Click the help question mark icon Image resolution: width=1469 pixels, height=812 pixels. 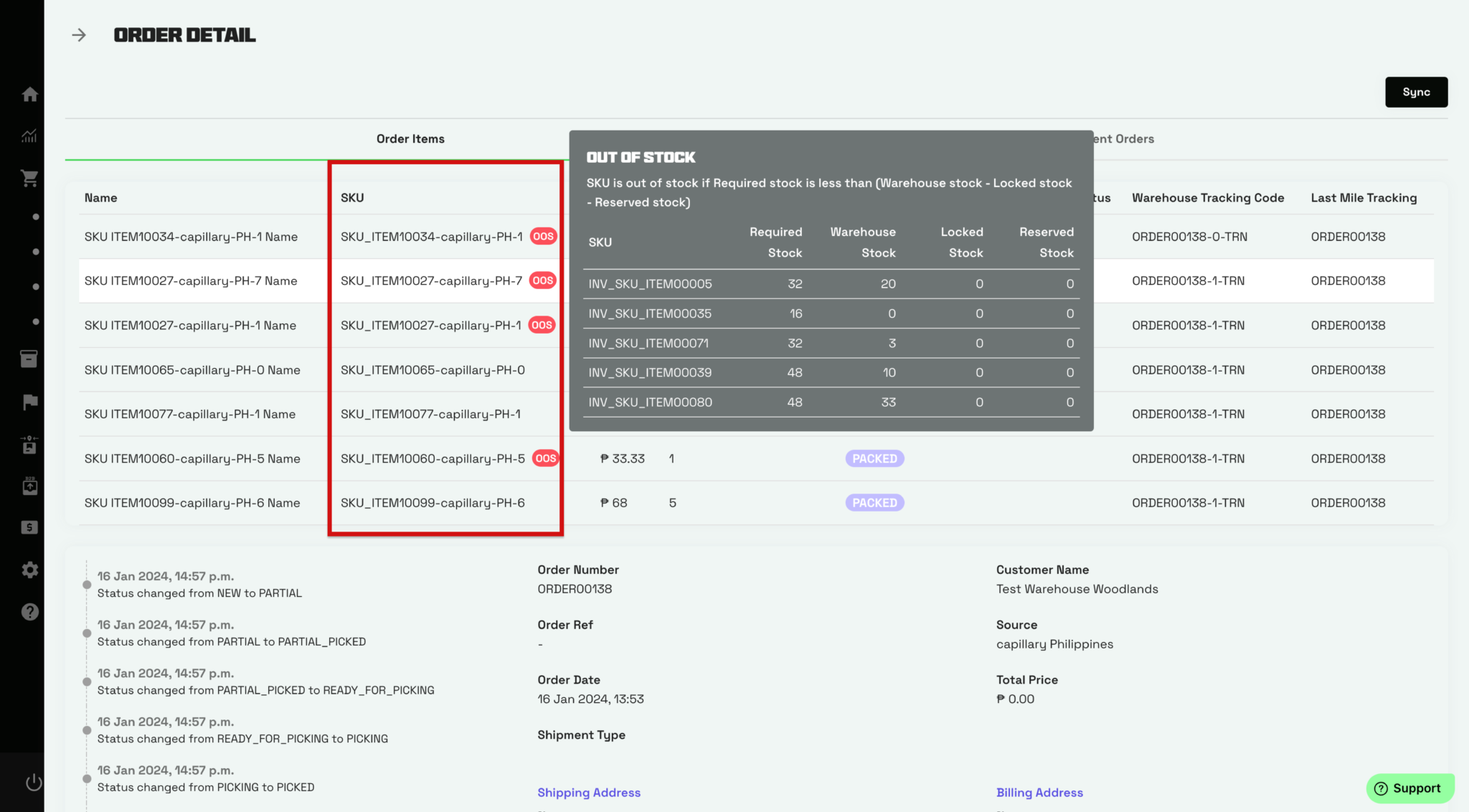pos(29,612)
